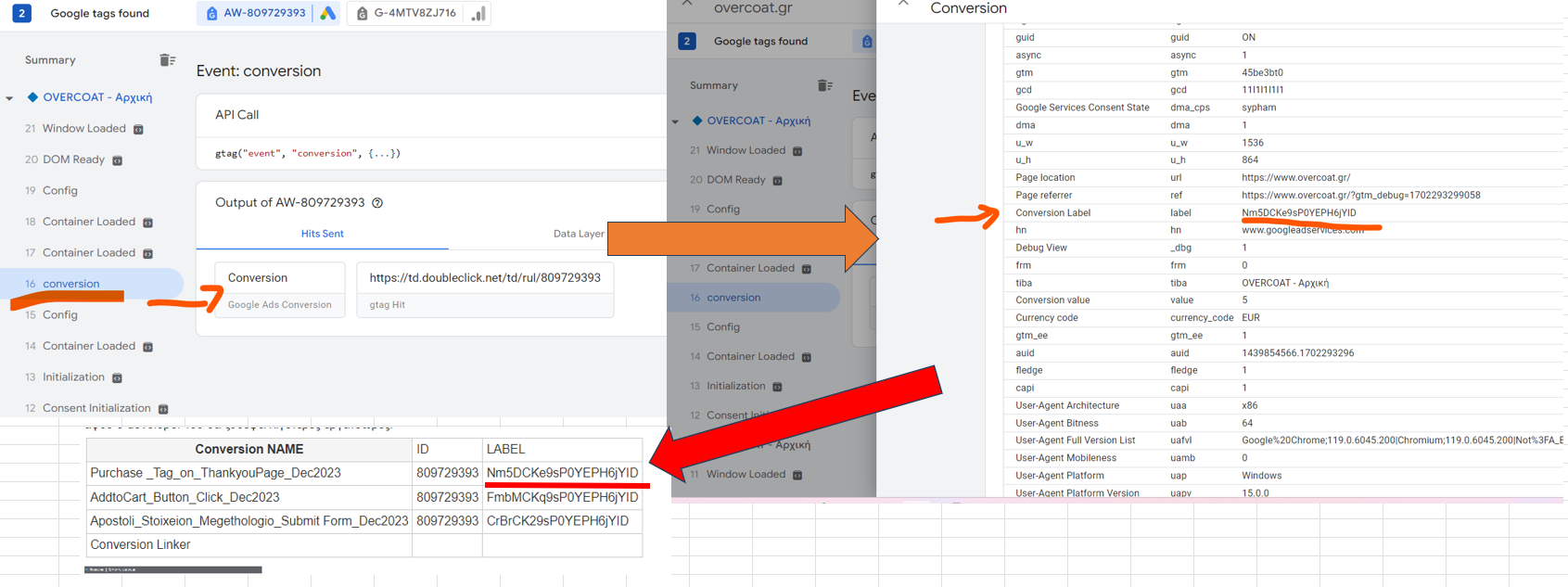Click the Currency code value EUR

1251,318
